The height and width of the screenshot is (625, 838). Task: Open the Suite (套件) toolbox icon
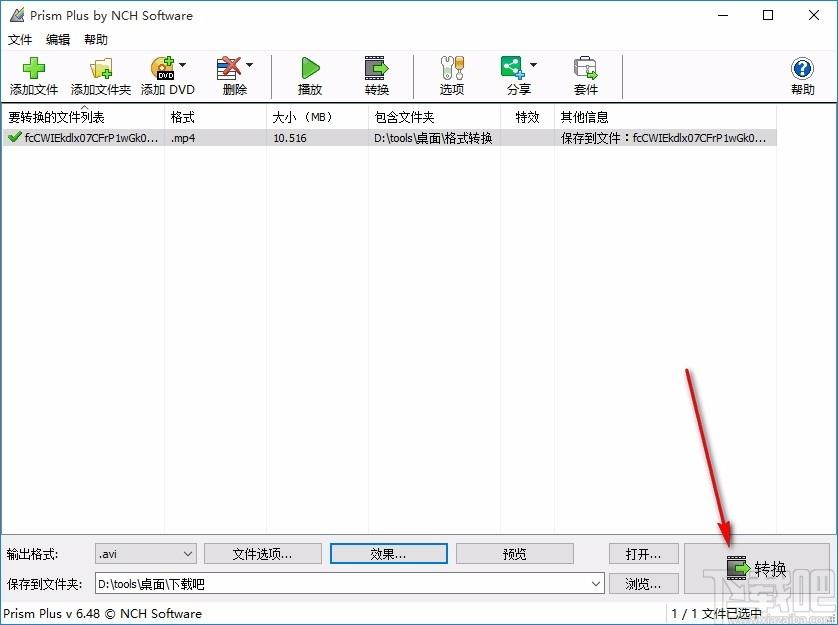[585, 68]
